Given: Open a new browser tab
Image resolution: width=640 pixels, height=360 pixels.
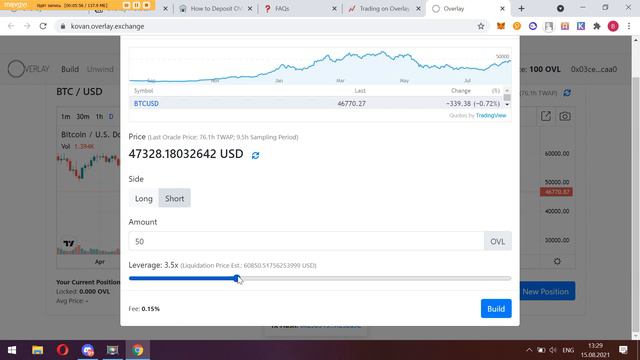Looking at the screenshot, I should pyautogui.click(x=521, y=8).
